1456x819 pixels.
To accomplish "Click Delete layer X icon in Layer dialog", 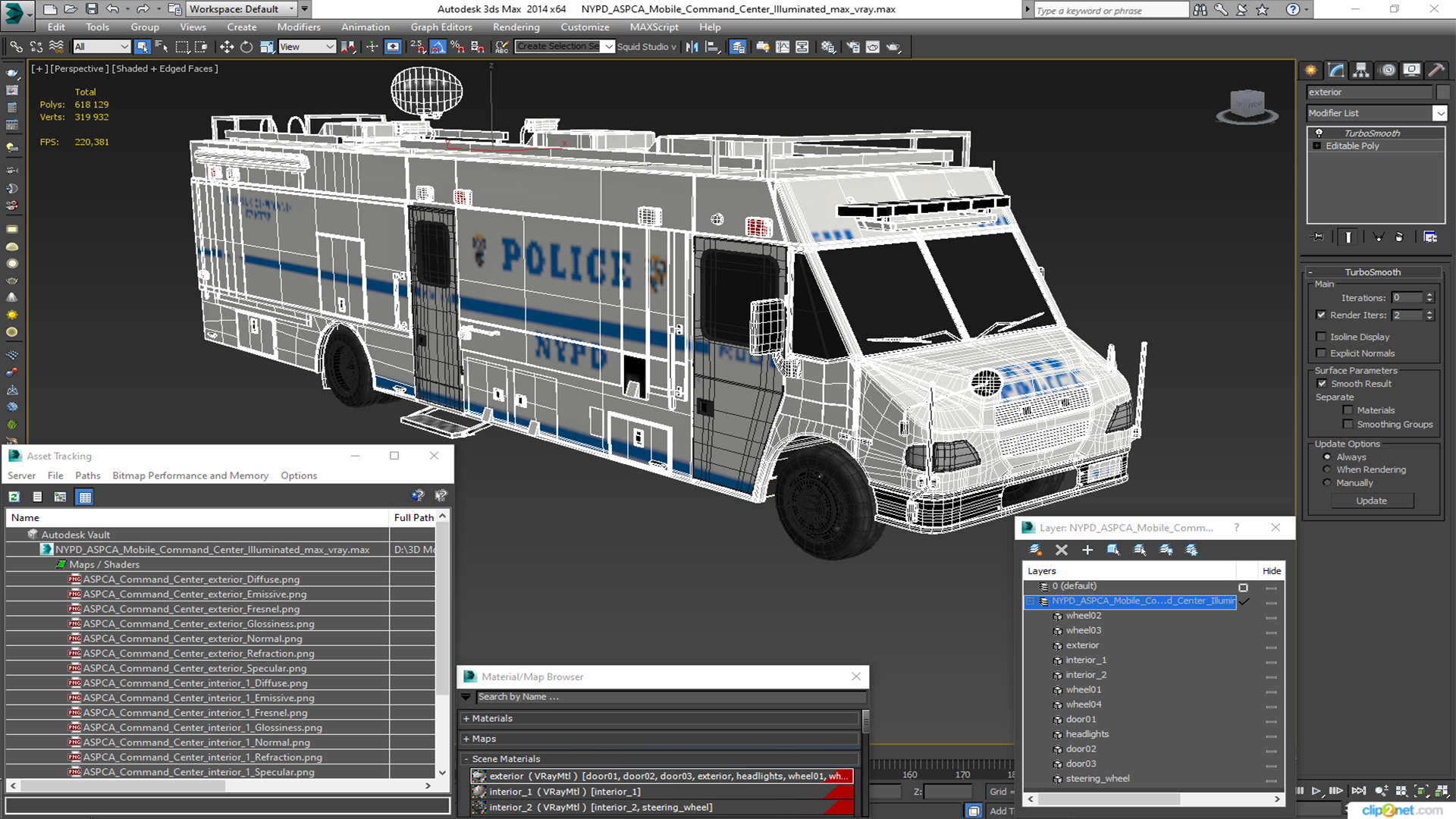I will pyautogui.click(x=1062, y=550).
